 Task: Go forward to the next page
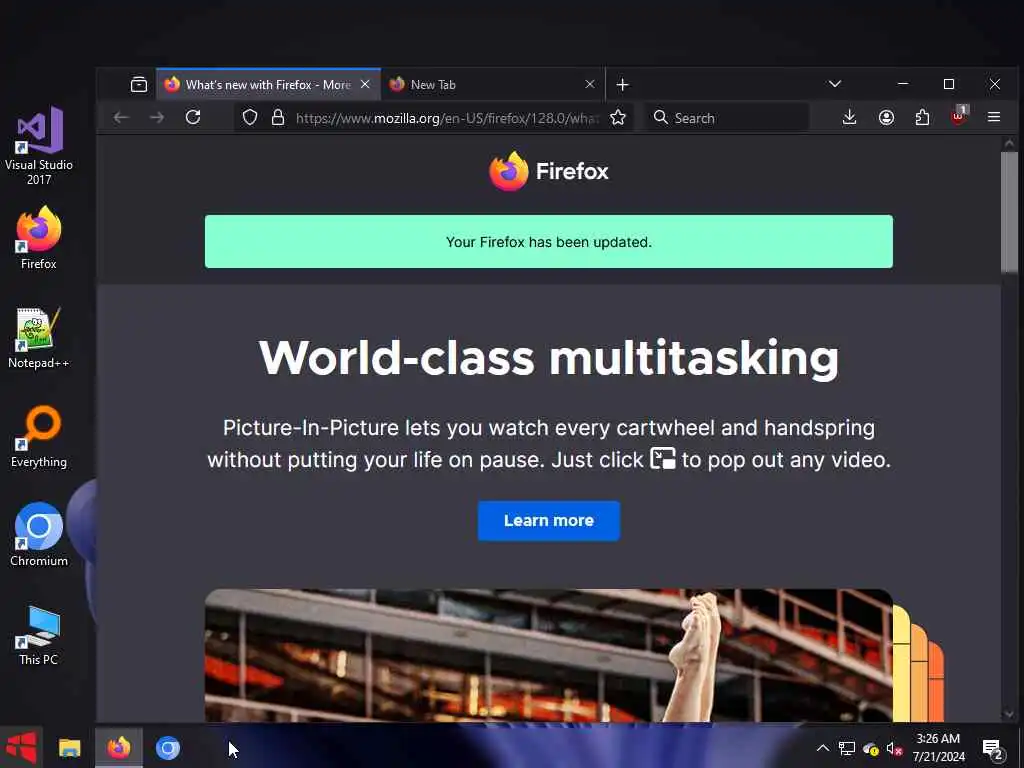click(157, 118)
